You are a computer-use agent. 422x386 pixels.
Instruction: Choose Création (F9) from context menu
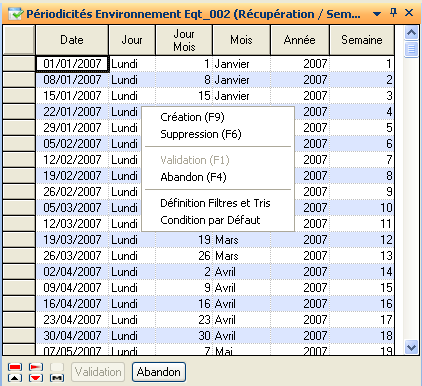pos(192,117)
